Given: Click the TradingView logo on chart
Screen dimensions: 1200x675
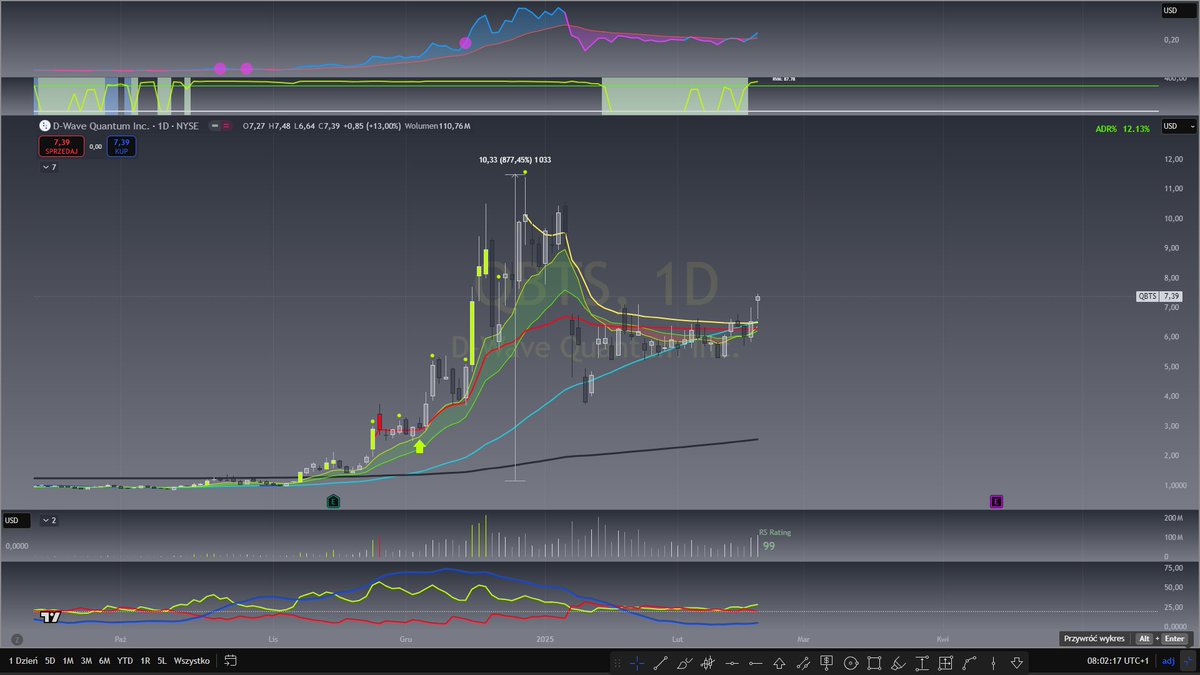Looking at the screenshot, I should coord(50,616).
